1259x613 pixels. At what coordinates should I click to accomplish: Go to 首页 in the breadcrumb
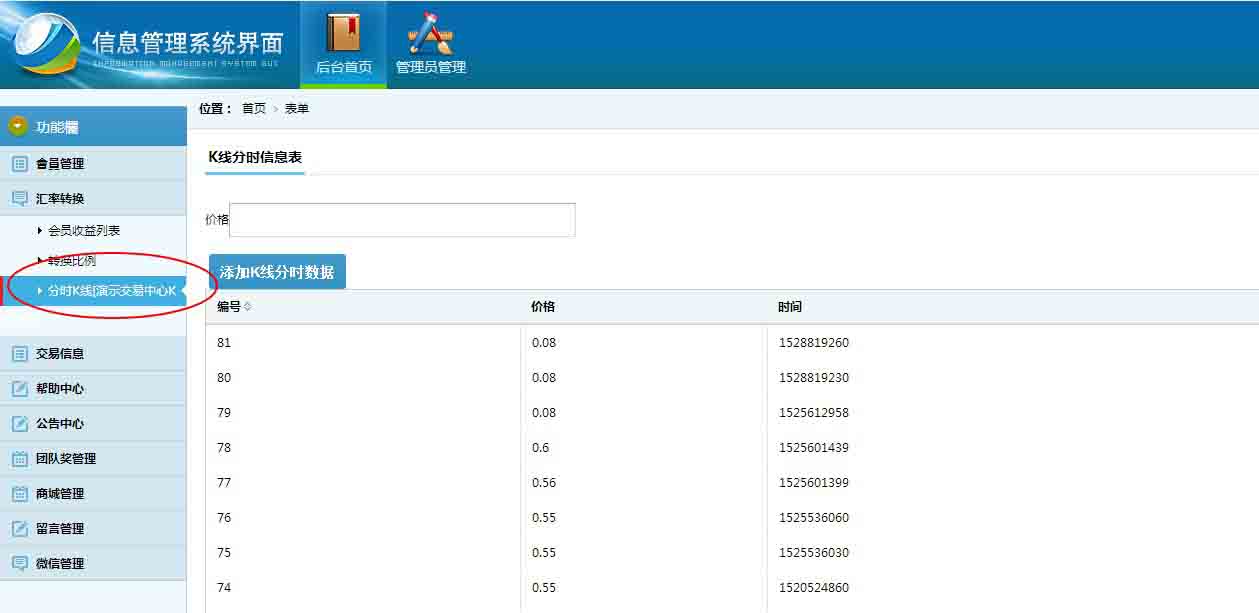[254, 108]
